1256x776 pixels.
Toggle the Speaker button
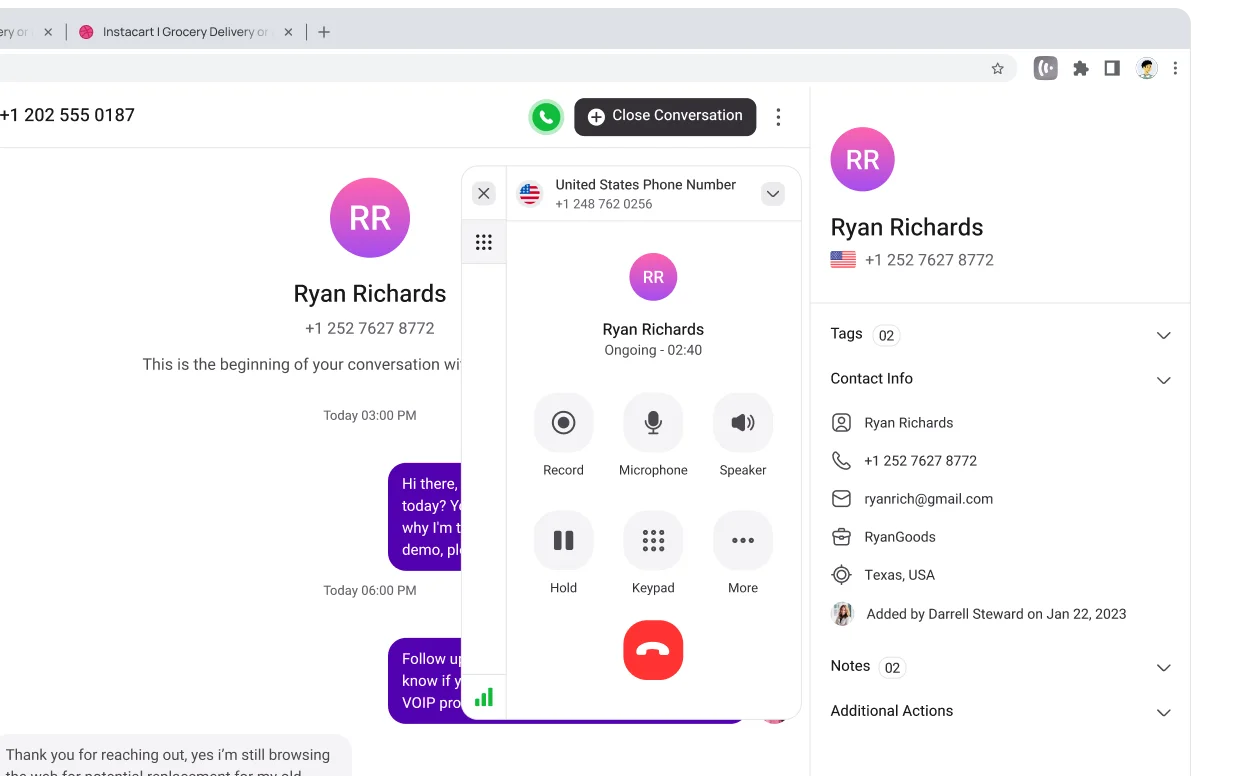[x=743, y=423]
